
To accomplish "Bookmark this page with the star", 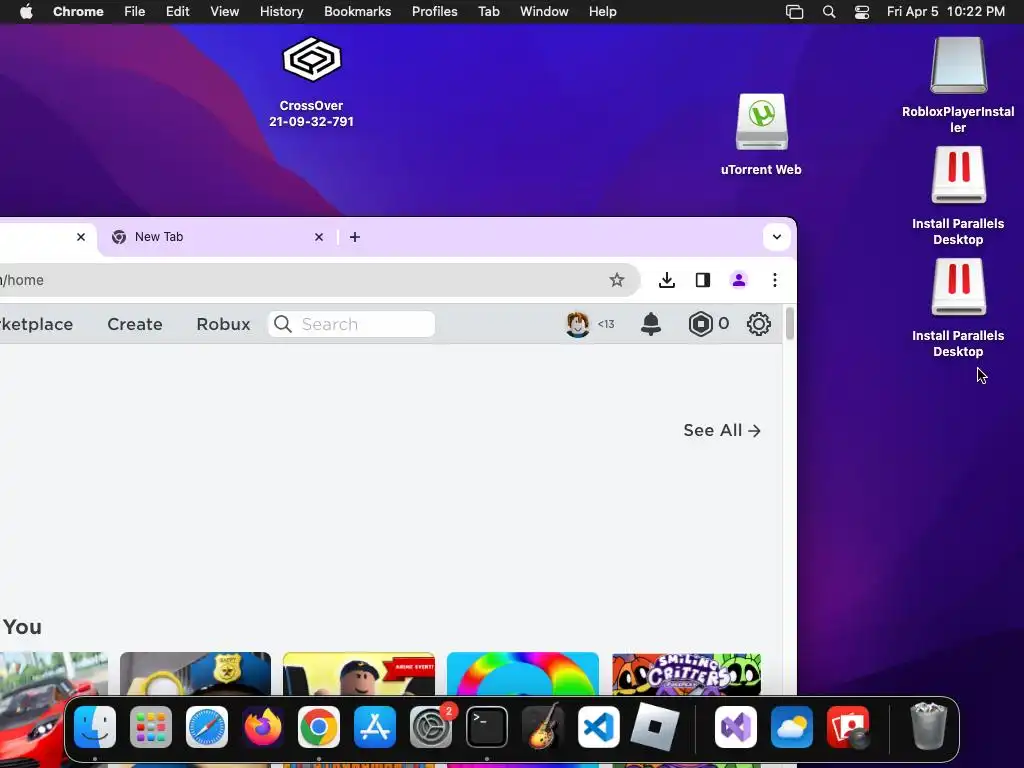I will pos(616,280).
